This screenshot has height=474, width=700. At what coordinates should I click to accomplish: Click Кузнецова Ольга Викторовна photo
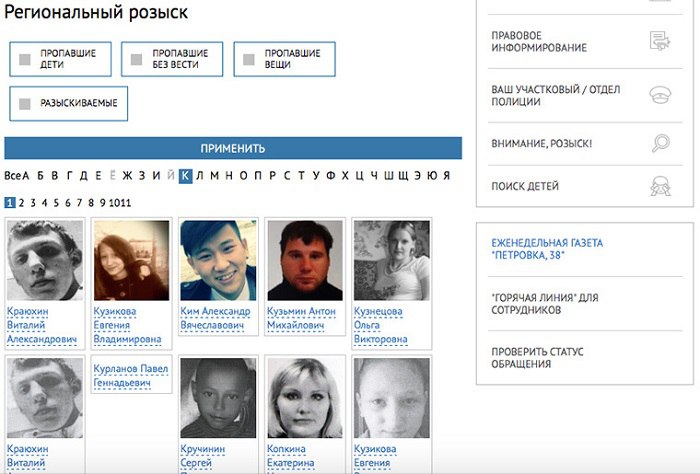click(x=392, y=260)
